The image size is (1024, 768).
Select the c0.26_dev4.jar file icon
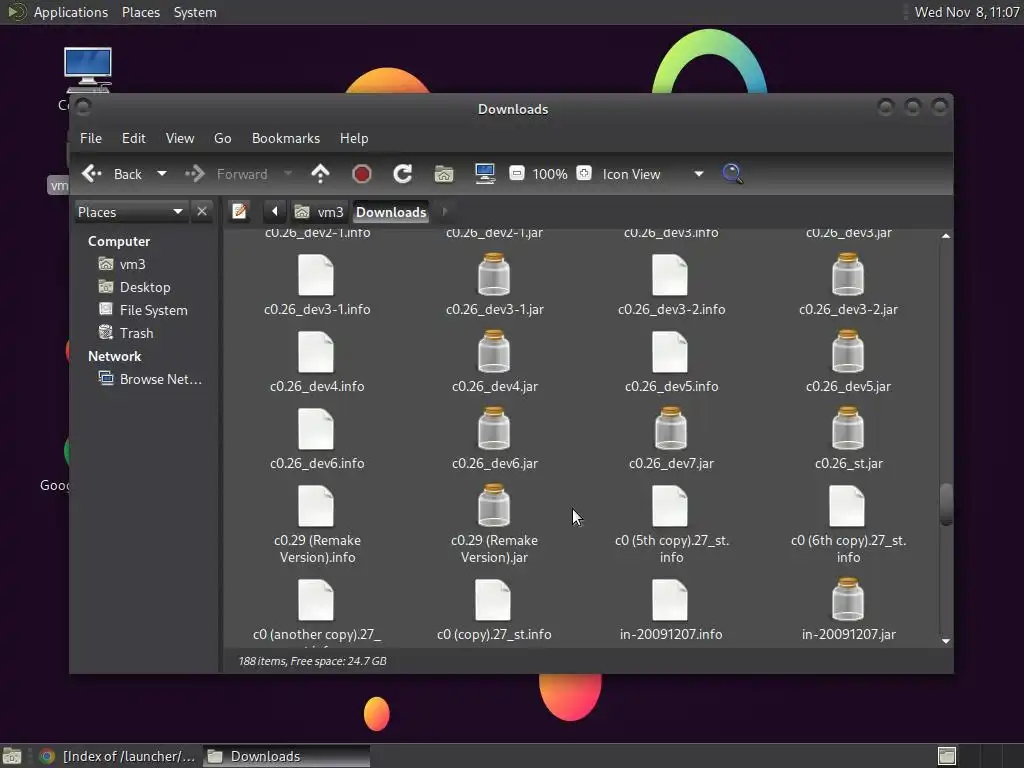(x=494, y=351)
